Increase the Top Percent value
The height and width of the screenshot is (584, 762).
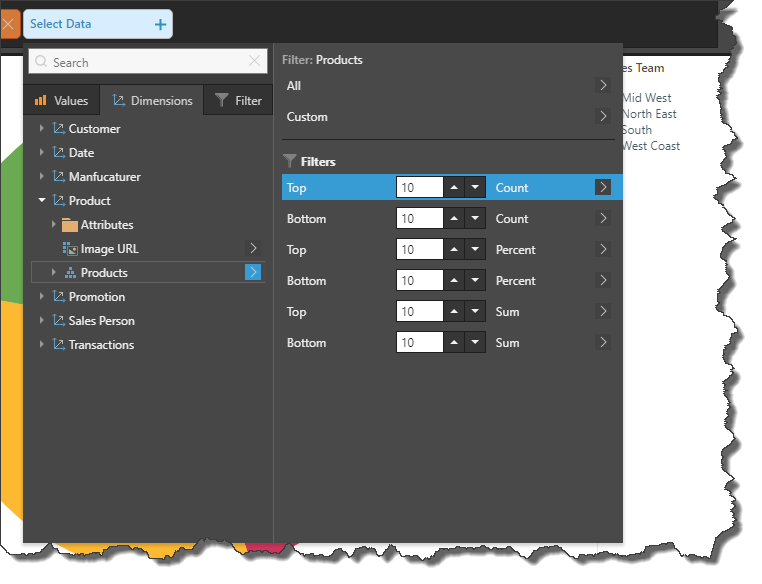[456, 249]
